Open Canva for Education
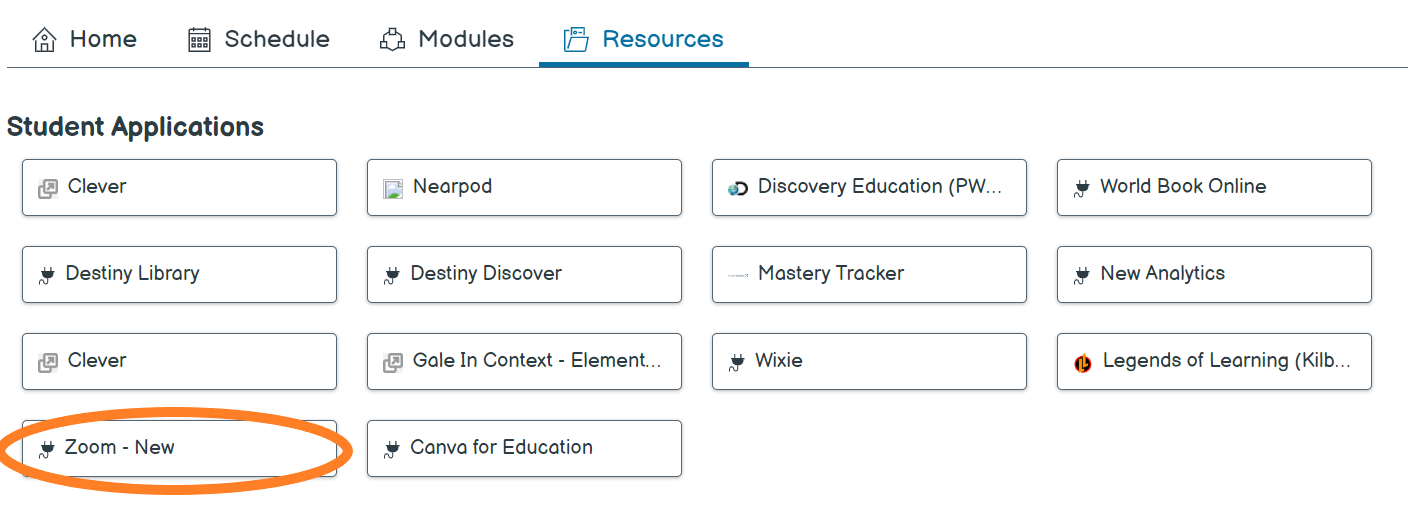This screenshot has width=1408, height=509. (x=524, y=448)
